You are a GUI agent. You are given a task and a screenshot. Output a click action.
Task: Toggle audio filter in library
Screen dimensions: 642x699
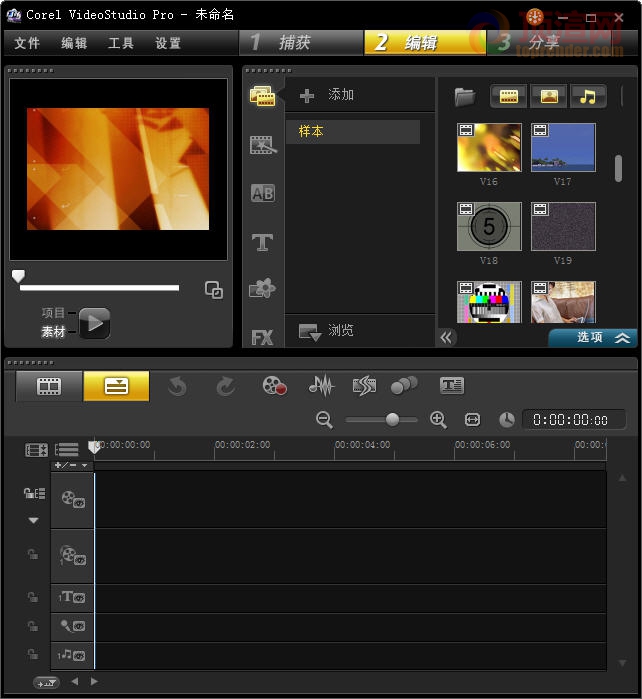point(588,96)
